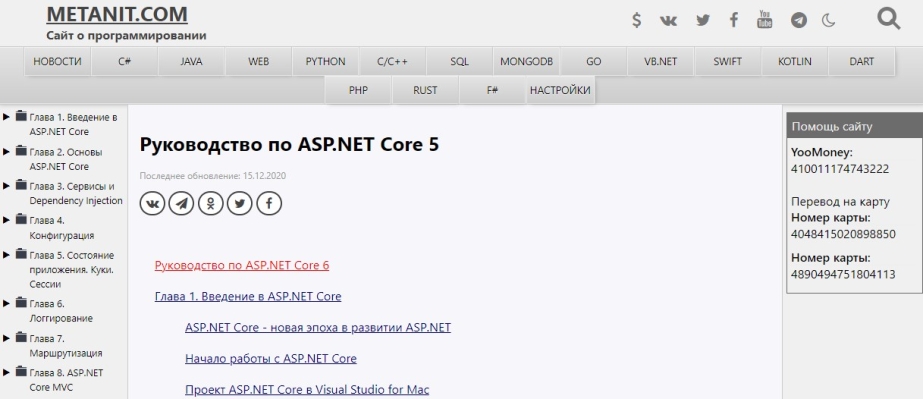Open the Facebook icon in the header

pos(733,20)
